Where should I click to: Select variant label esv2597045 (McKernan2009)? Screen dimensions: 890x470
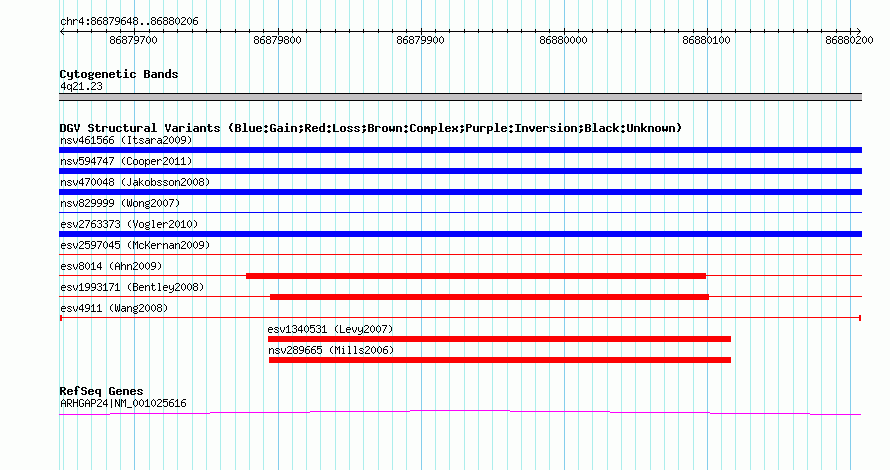click(135, 245)
